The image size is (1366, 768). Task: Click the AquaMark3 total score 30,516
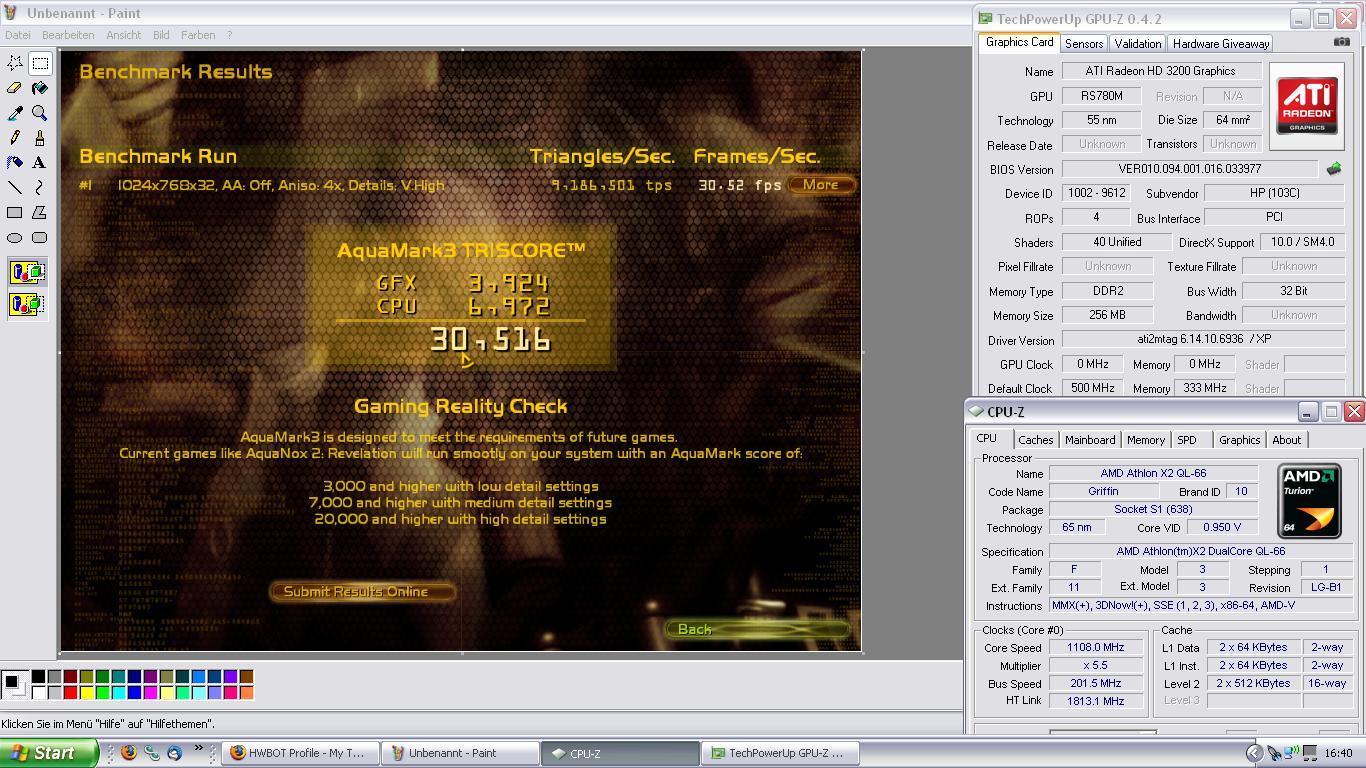490,340
